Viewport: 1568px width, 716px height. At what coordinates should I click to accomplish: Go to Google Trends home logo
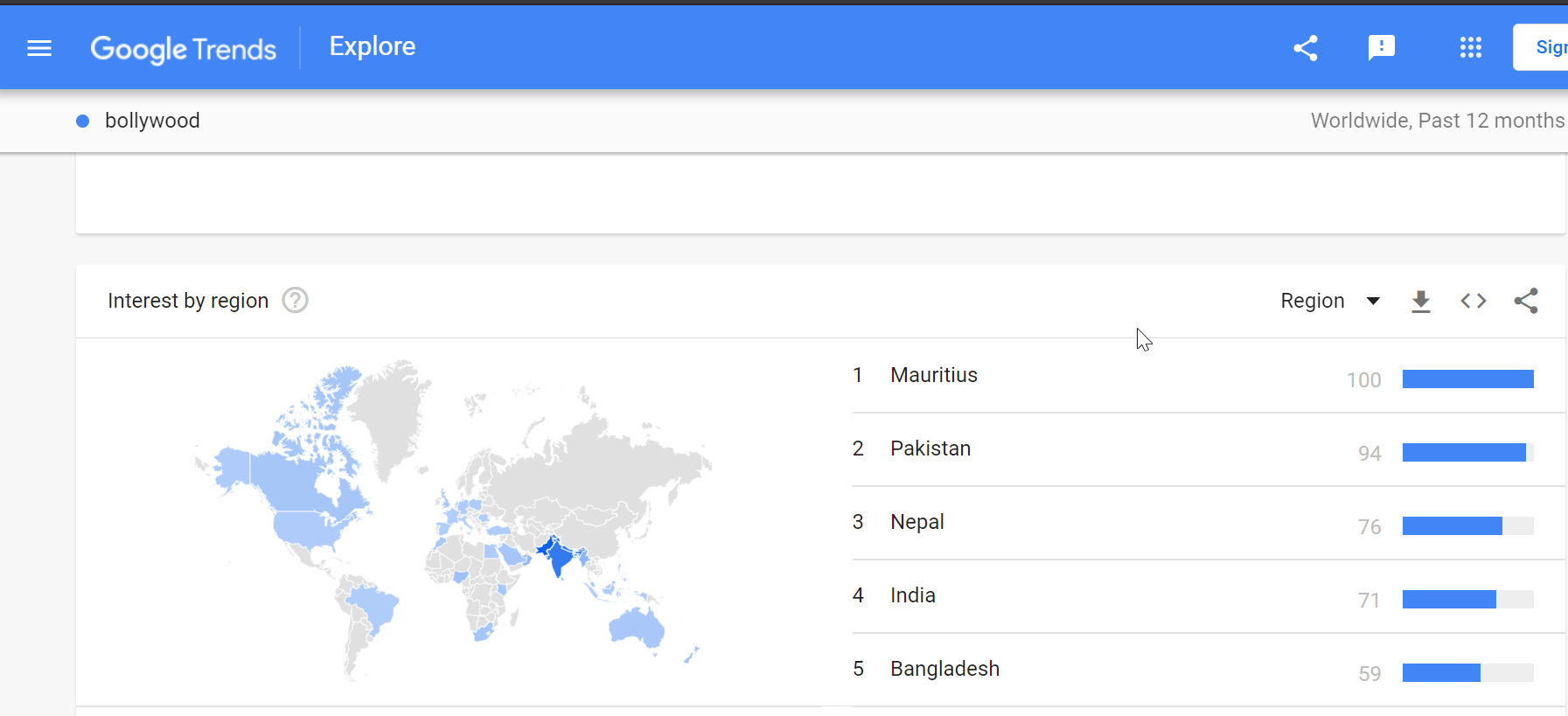[184, 49]
